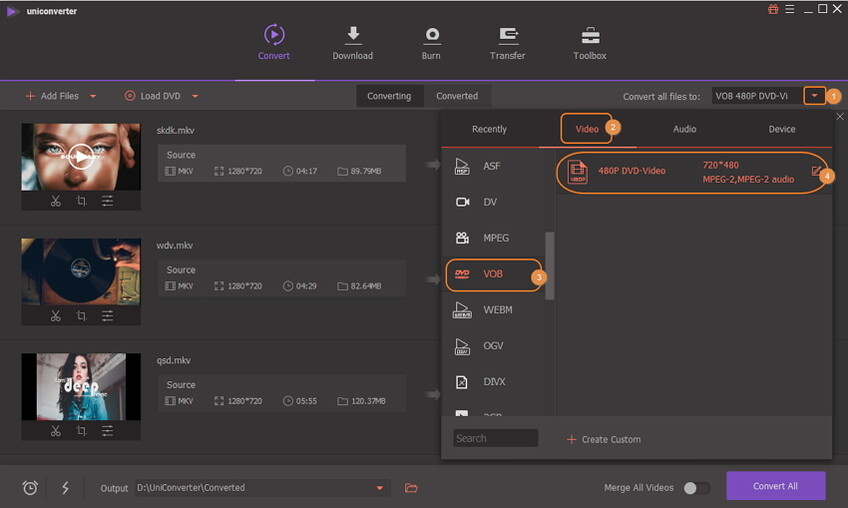Switch to the Device format tab

click(782, 129)
